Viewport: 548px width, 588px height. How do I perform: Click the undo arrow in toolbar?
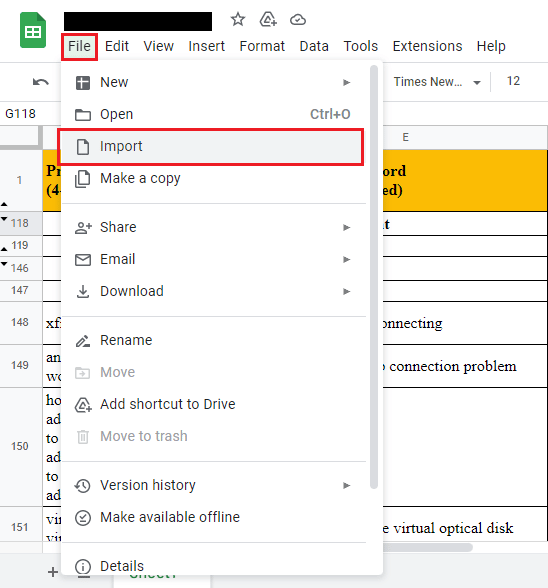(x=41, y=82)
